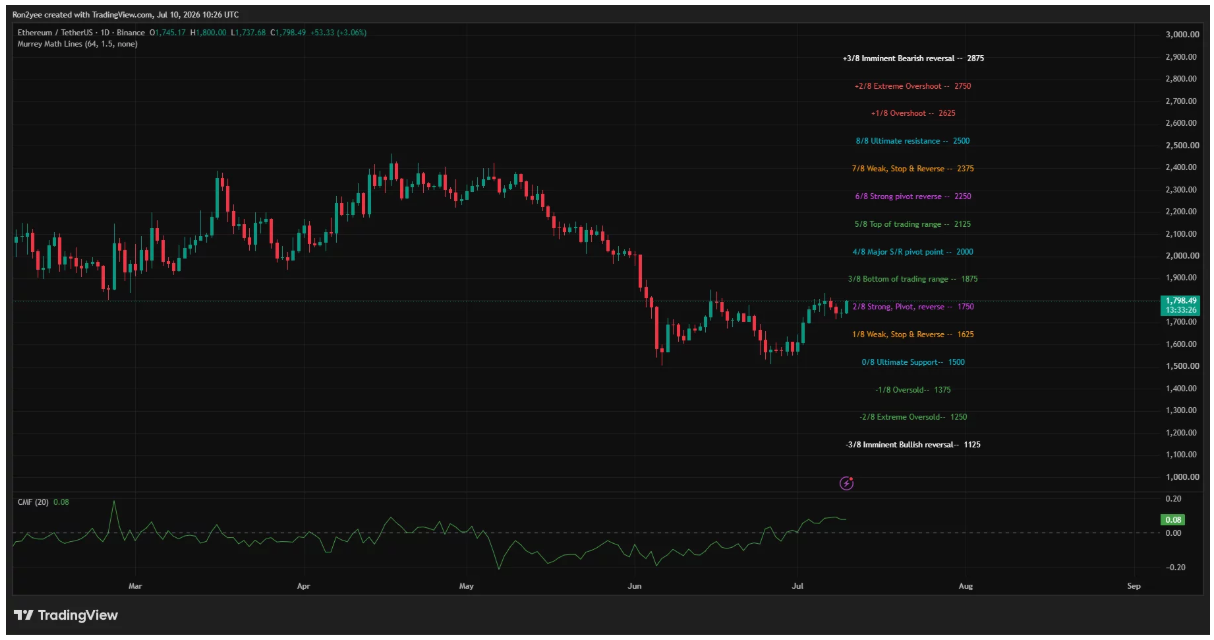Click the '1/8 Weak, Stop & Reverse' label
Viewport: 1214px width, 640px height.
[x=913, y=335]
